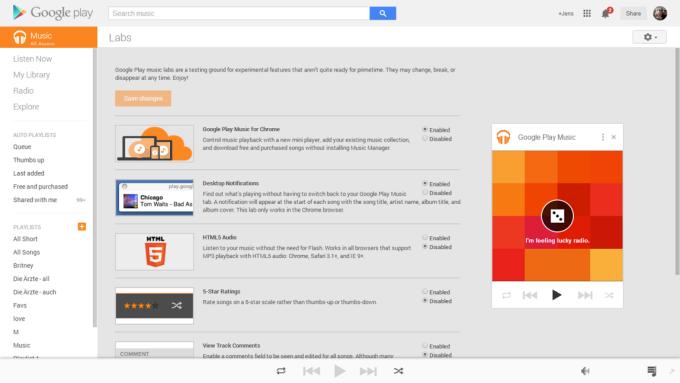Click the Share button
This screenshot has width=680, height=383.
coord(633,13)
